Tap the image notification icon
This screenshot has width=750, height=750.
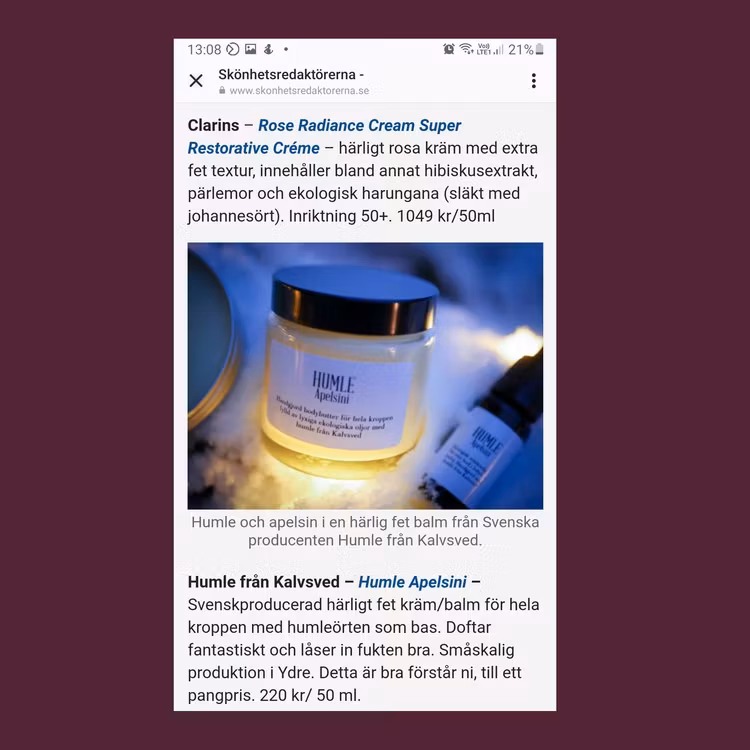pos(251,49)
